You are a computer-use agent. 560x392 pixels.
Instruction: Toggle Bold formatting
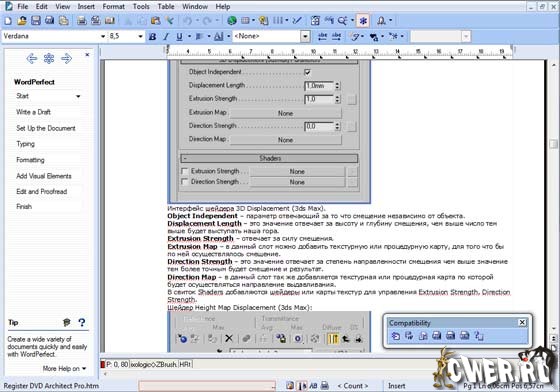coord(152,36)
